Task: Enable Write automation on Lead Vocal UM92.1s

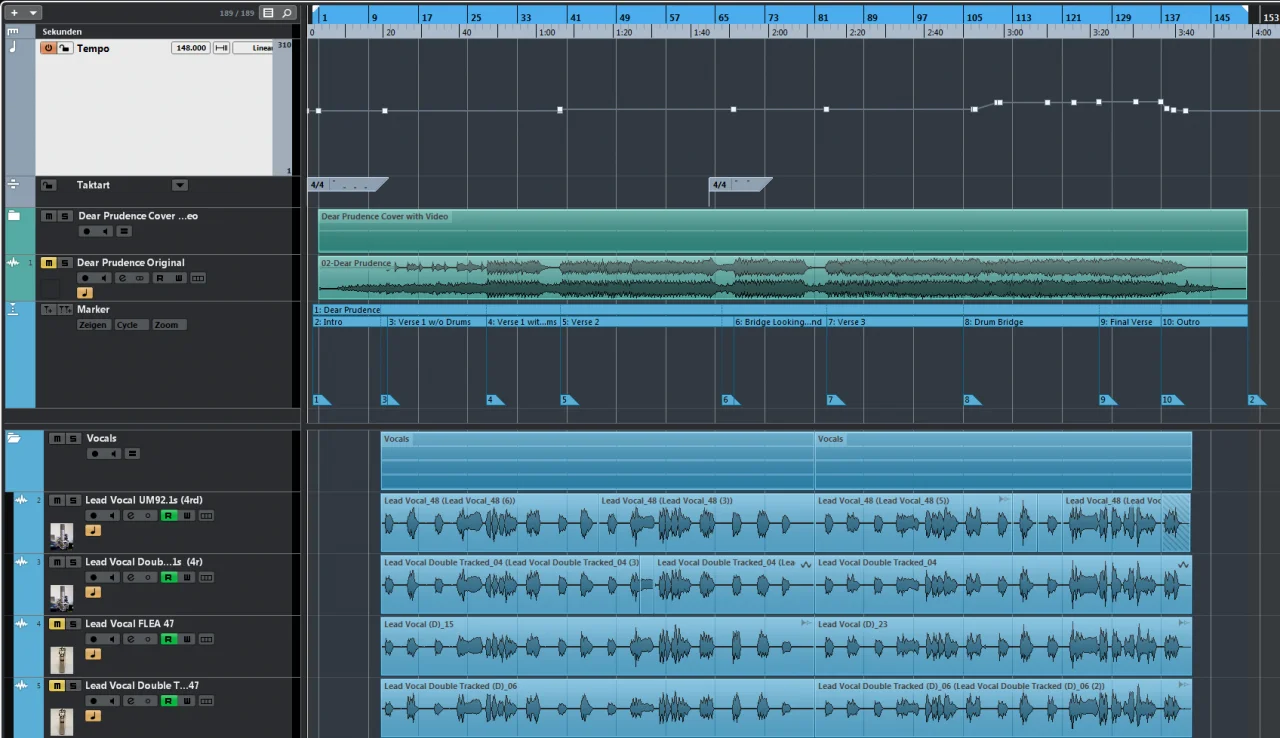Action: tap(187, 516)
